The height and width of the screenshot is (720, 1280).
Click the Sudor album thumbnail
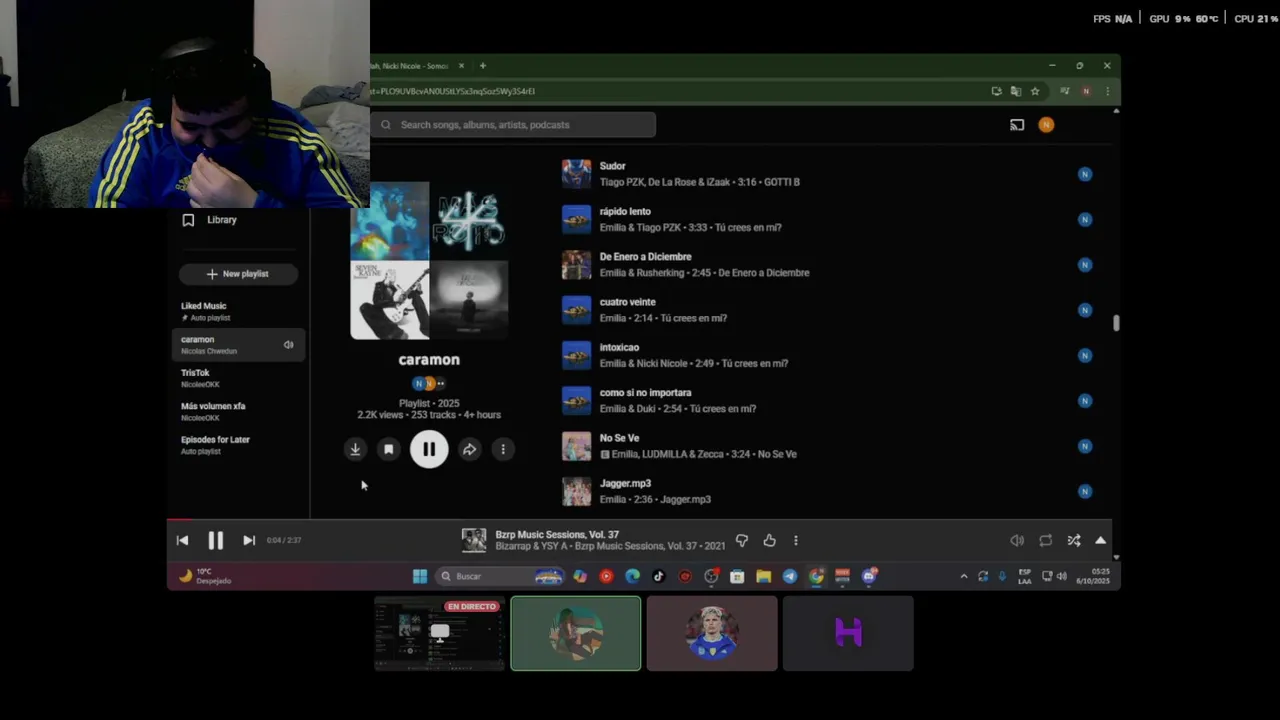(576, 174)
